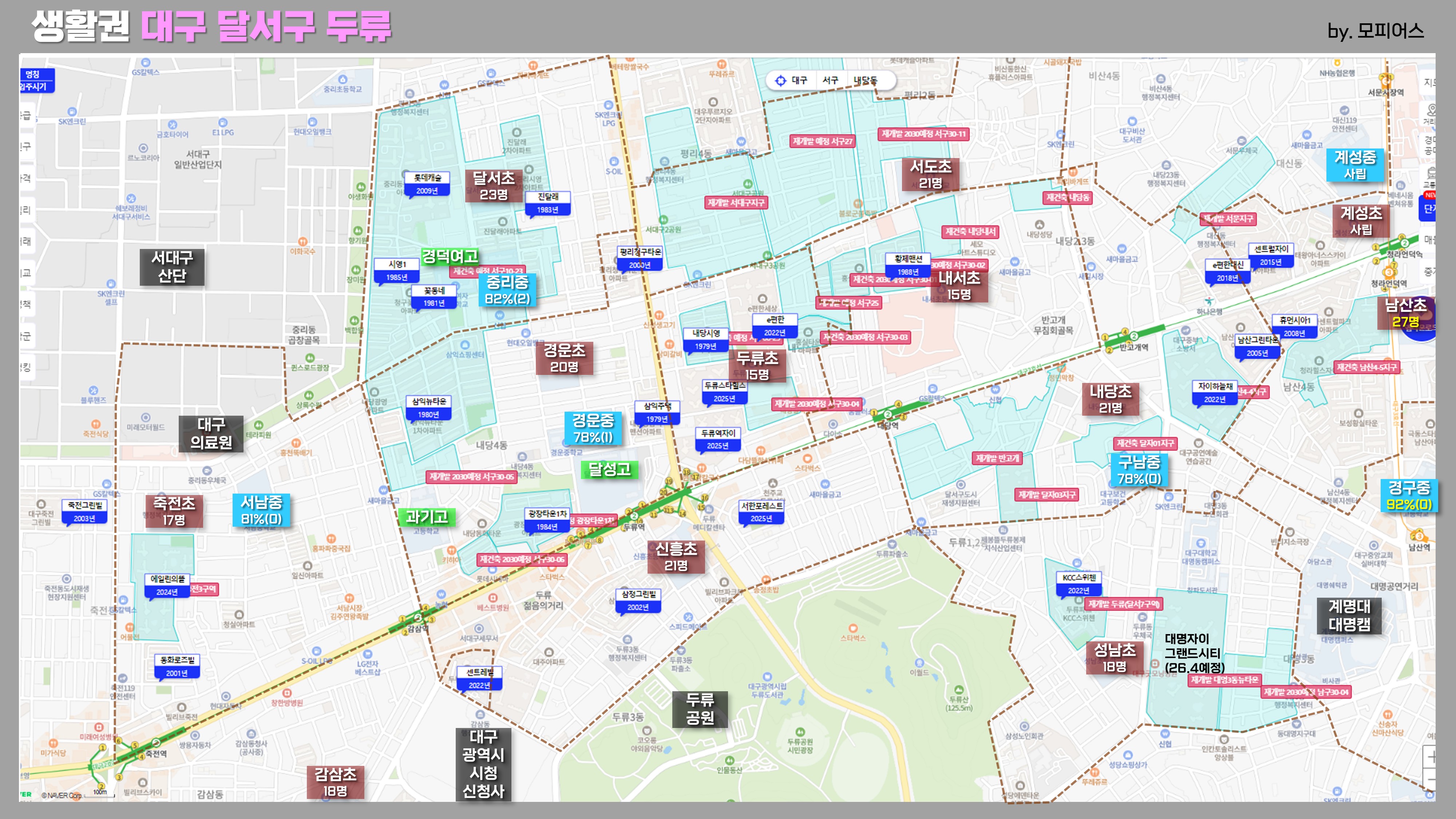The width and height of the screenshot is (1456, 819).
Task: Click the 두류산 (125.5m) mountain icon
Action: point(959,689)
